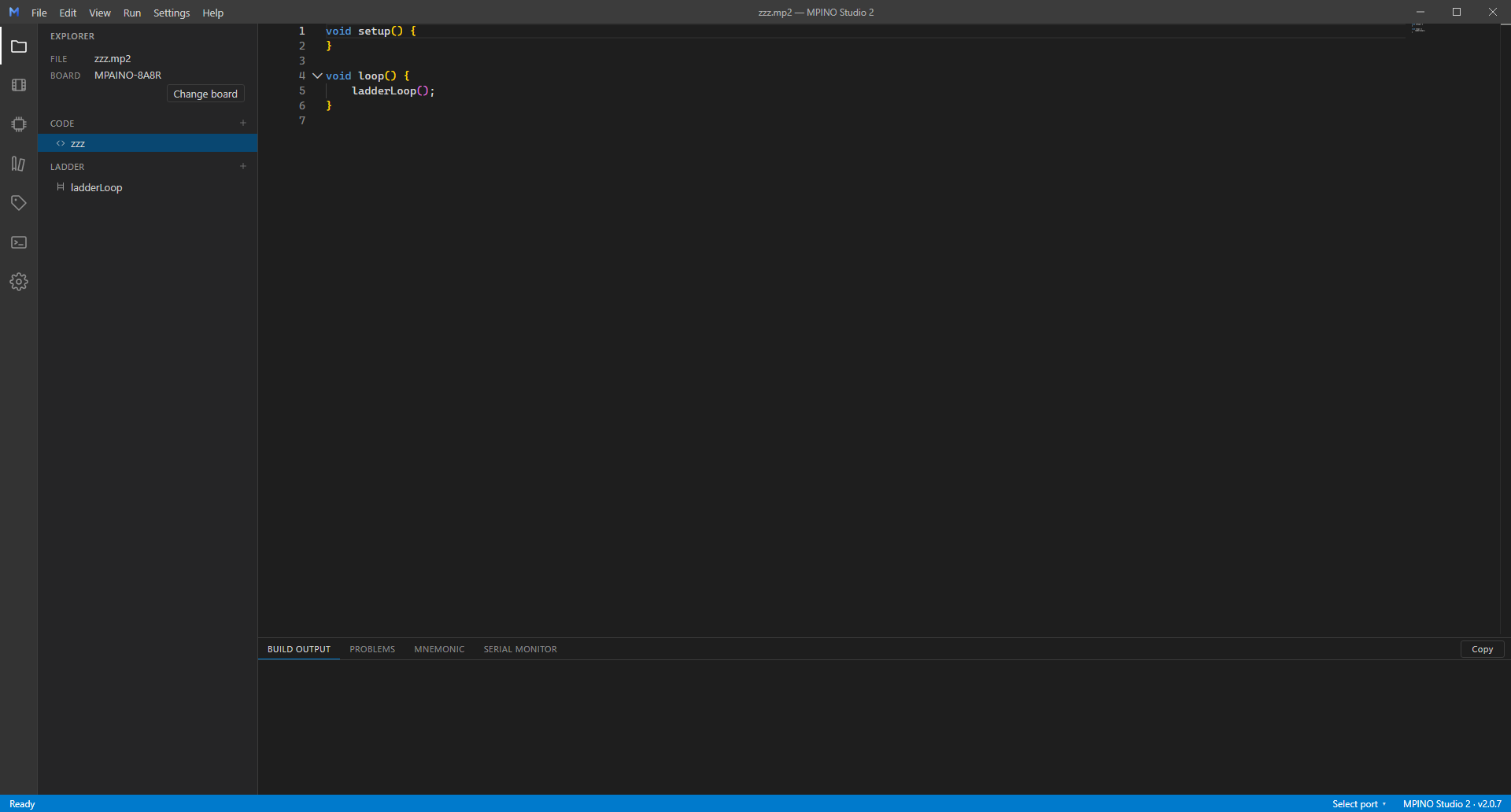Open the Edit menu
The width and height of the screenshot is (1511, 812).
pos(68,13)
